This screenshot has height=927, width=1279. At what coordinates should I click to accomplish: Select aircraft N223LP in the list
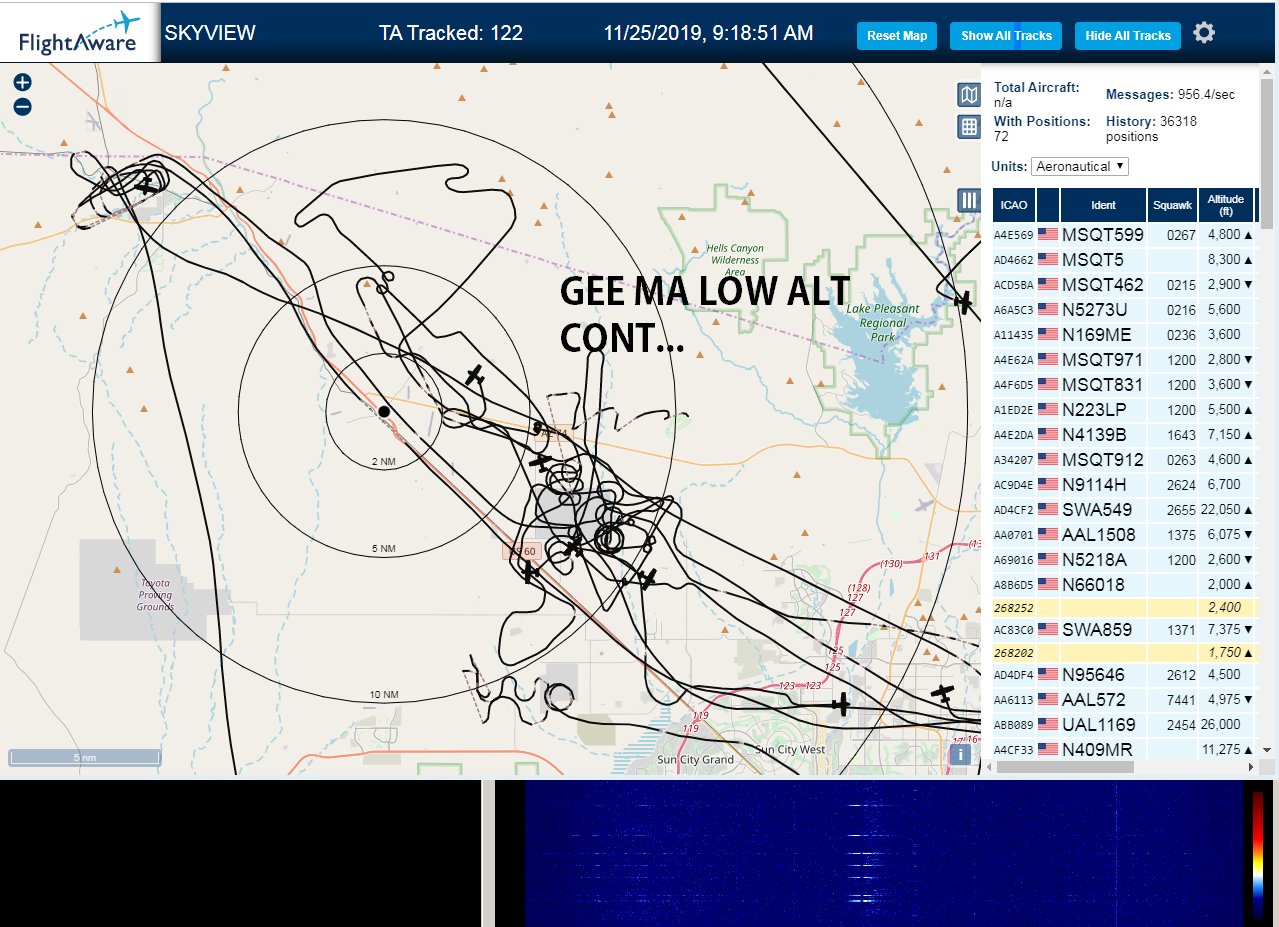coord(1125,410)
